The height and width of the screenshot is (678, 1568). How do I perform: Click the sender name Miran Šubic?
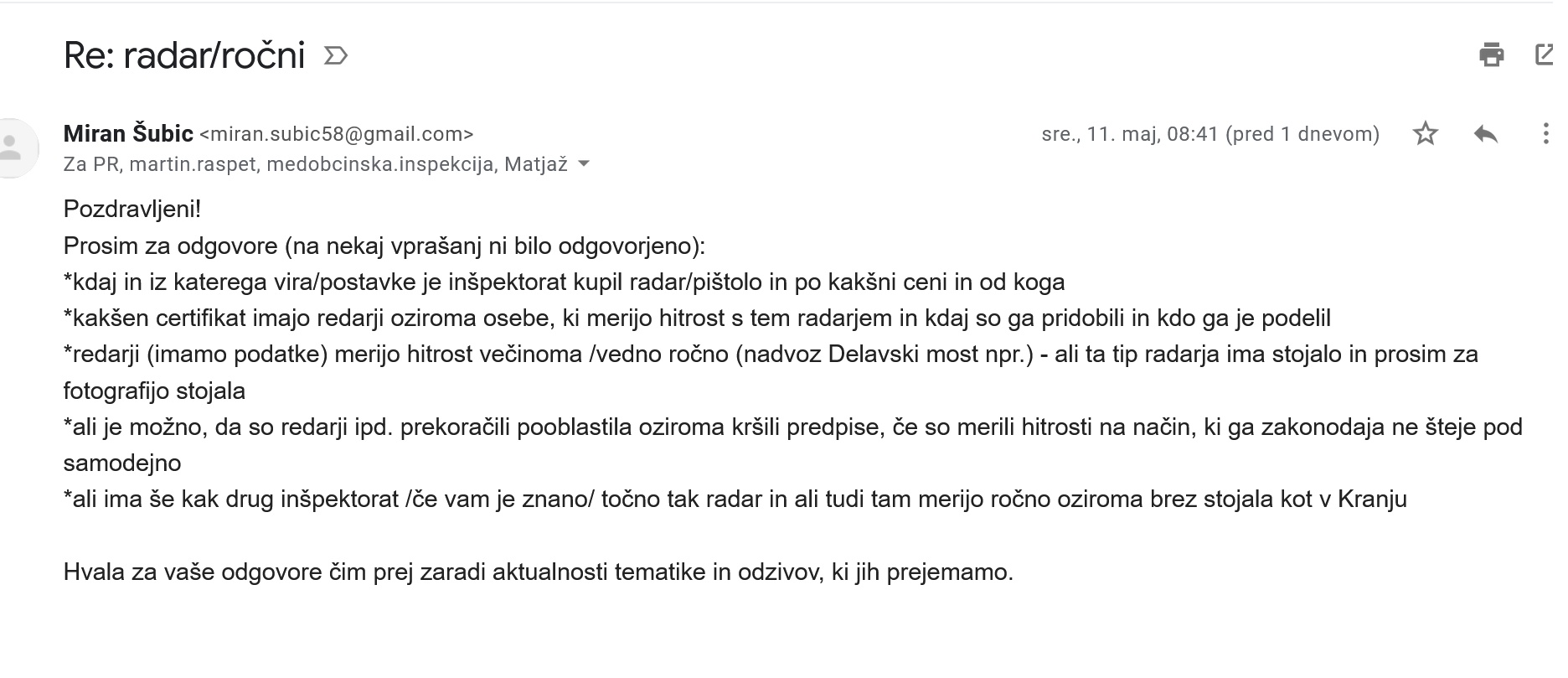click(128, 134)
